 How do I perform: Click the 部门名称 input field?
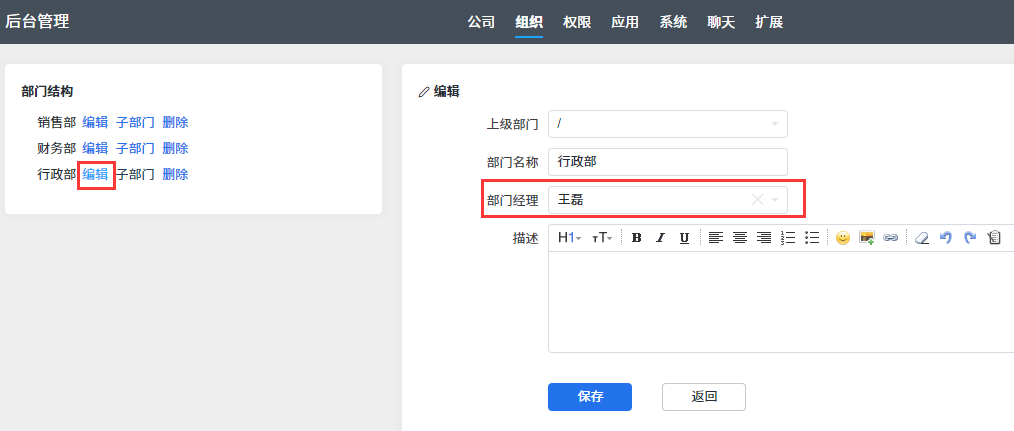[667, 161]
